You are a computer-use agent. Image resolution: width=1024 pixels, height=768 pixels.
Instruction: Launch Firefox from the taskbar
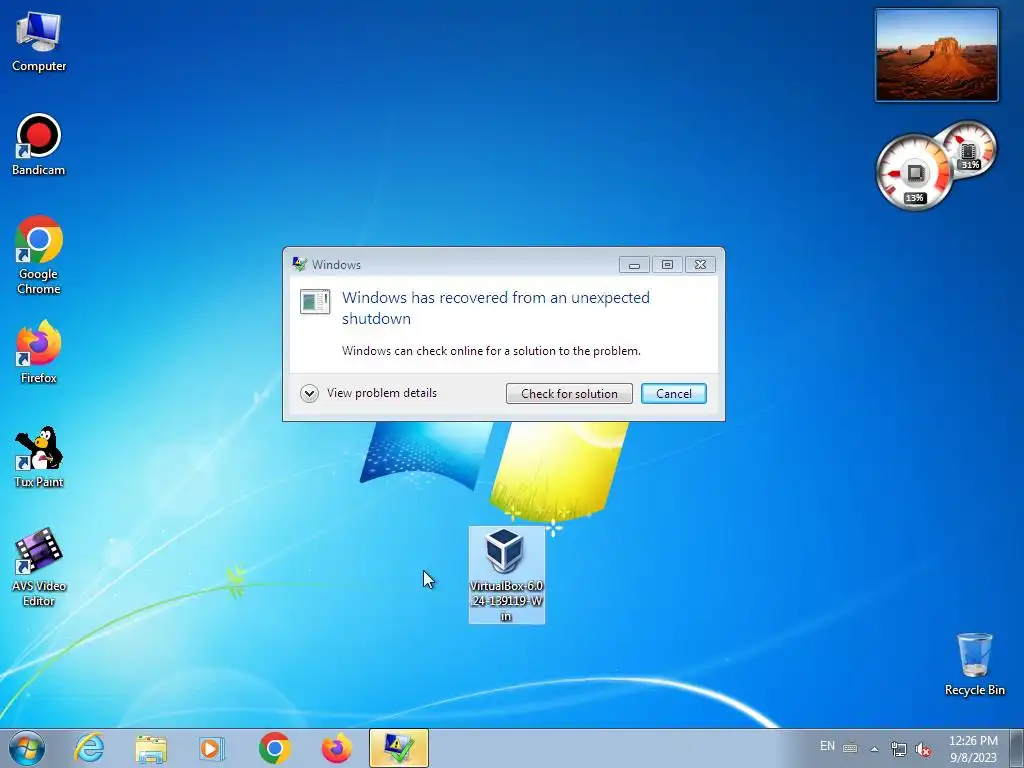point(336,748)
